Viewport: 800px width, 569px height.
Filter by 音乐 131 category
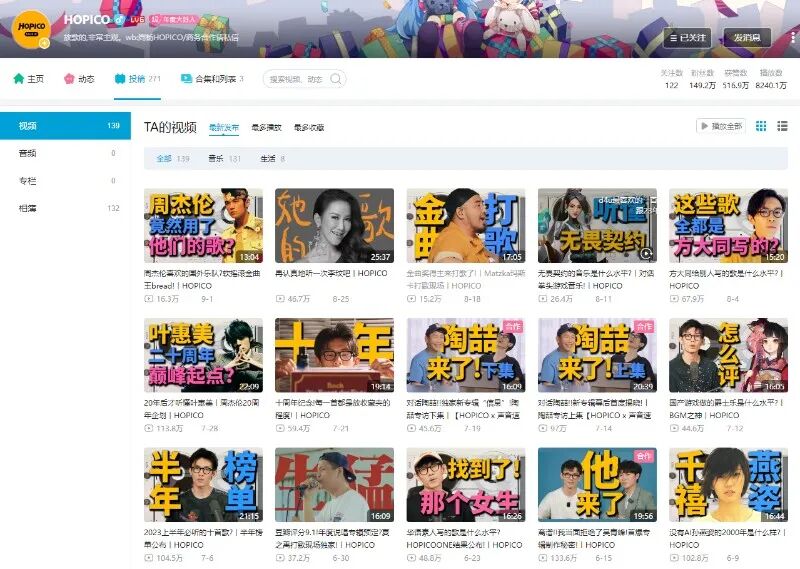(224, 159)
